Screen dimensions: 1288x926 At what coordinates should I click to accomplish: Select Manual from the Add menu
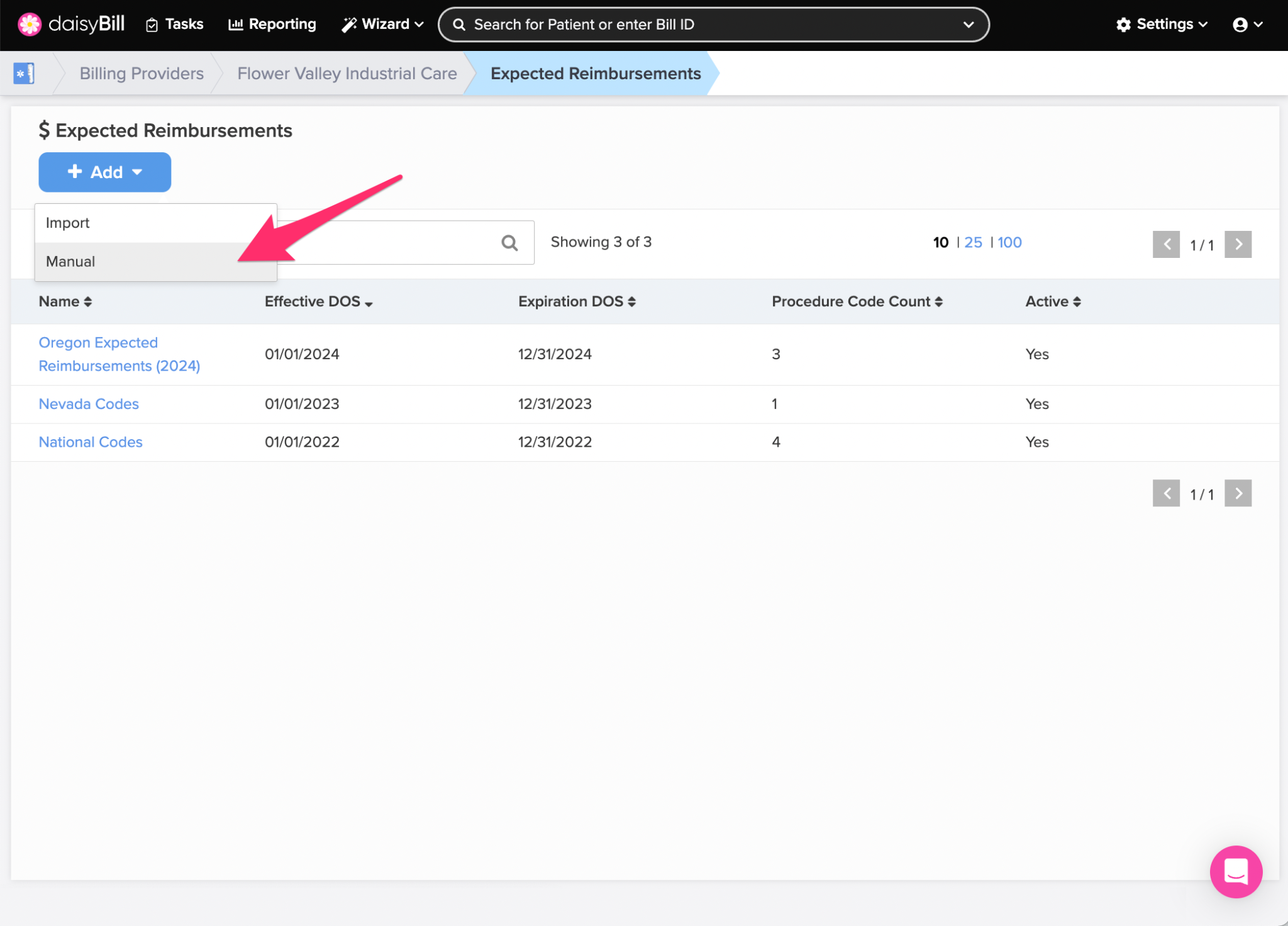[x=70, y=262]
